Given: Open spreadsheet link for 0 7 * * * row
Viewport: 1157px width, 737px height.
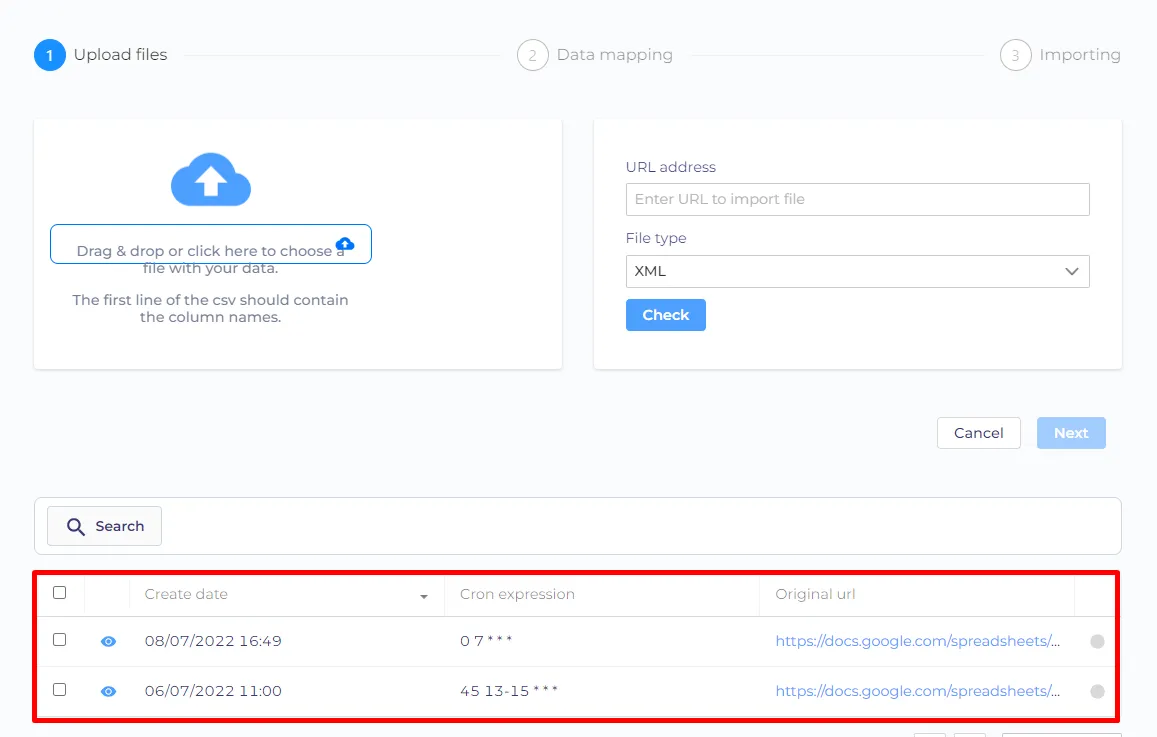Looking at the screenshot, I should (x=917, y=641).
